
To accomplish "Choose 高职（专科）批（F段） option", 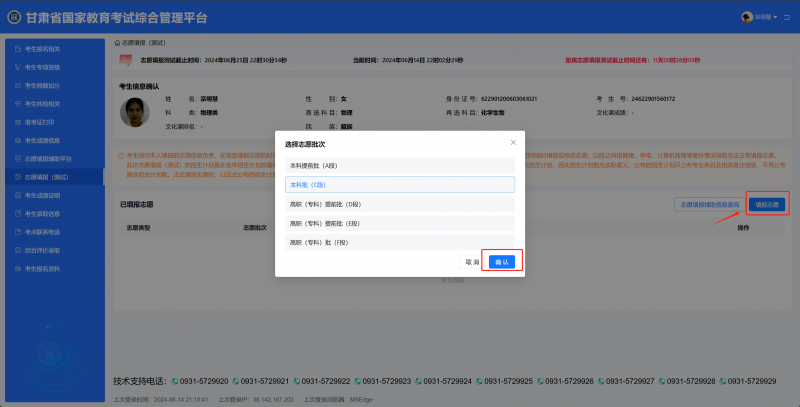I will click(399, 242).
